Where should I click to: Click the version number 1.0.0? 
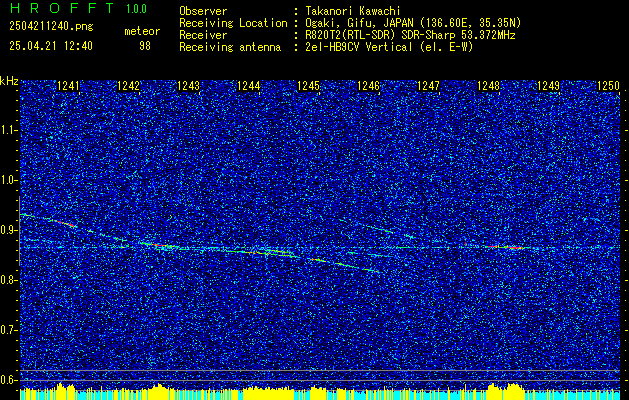tap(136, 8)
